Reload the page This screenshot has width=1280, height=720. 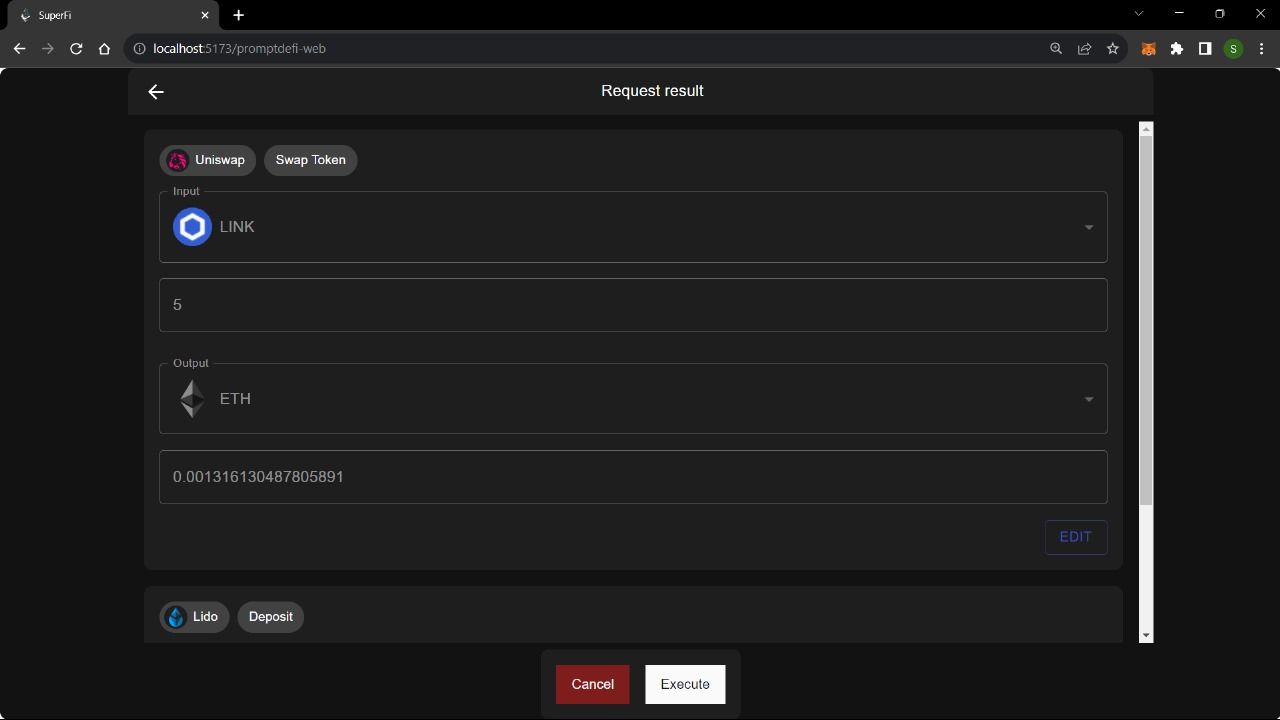pyautogui.click(x=76, y=49)
